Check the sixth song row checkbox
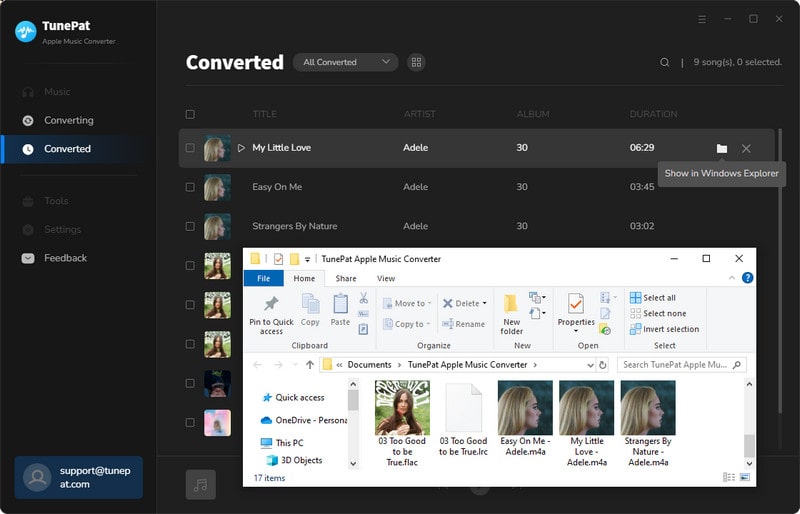The width and height of the screenshot is (800, 514). coord(190,344)
